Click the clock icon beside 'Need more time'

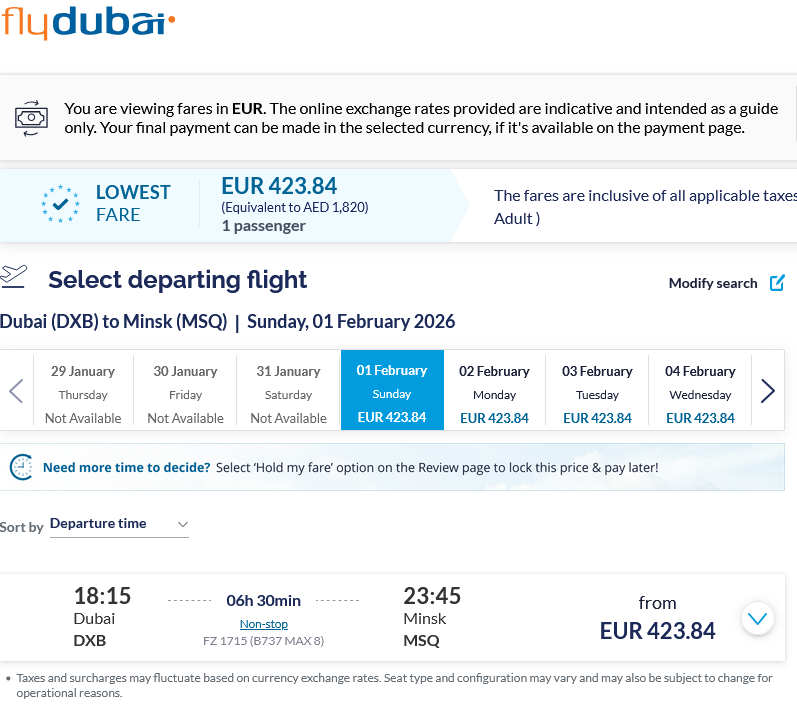tap(21, 467)
